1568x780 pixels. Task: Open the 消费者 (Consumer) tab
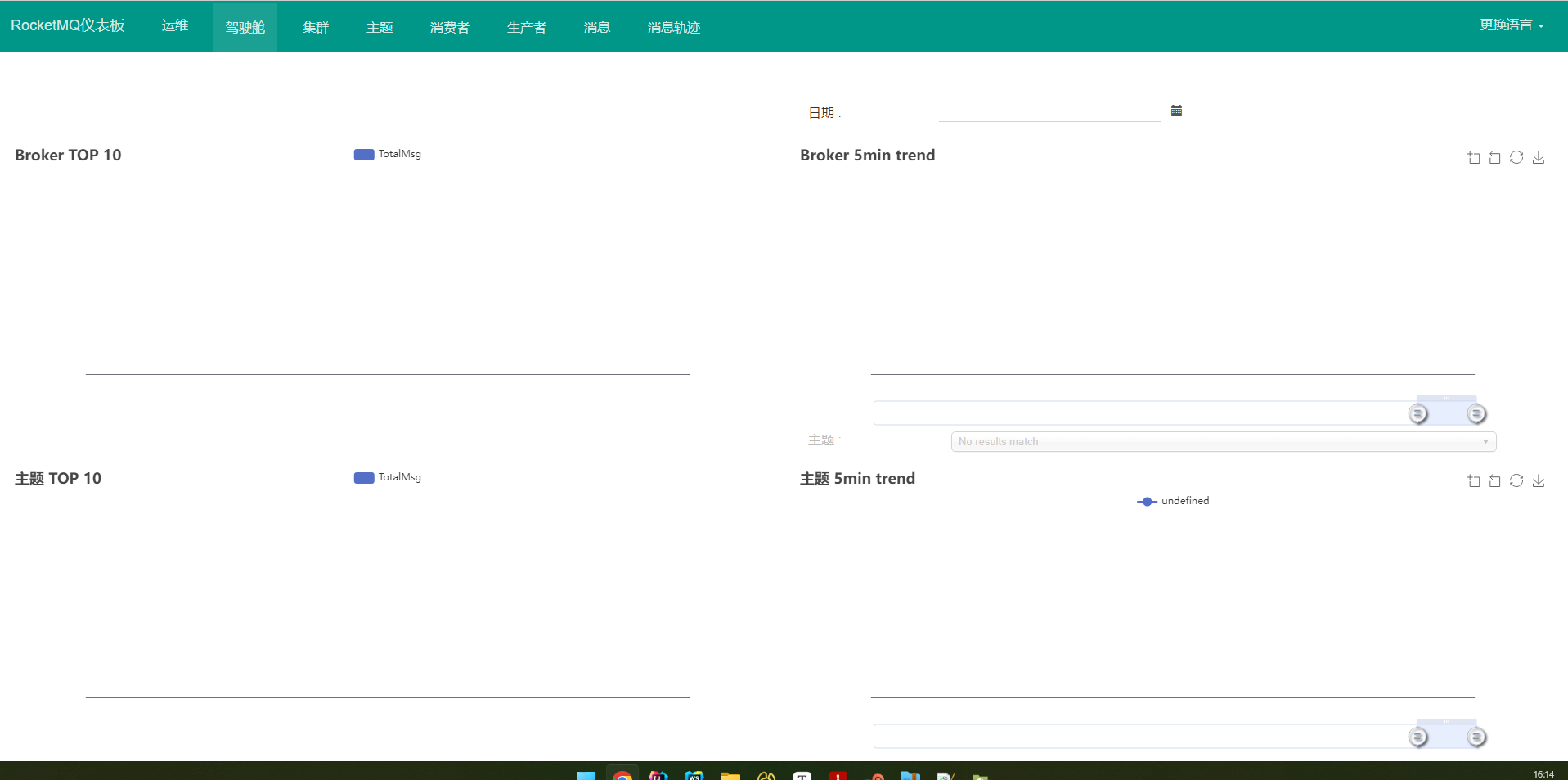[450, 27]
